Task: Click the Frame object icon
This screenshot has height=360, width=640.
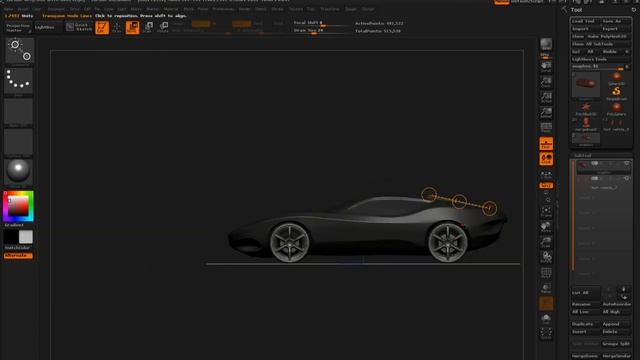Action: point(546,211)
